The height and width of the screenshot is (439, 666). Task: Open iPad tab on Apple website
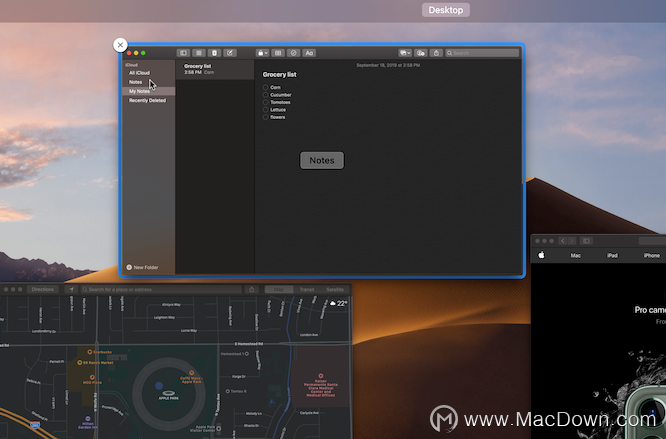point(612,256)
